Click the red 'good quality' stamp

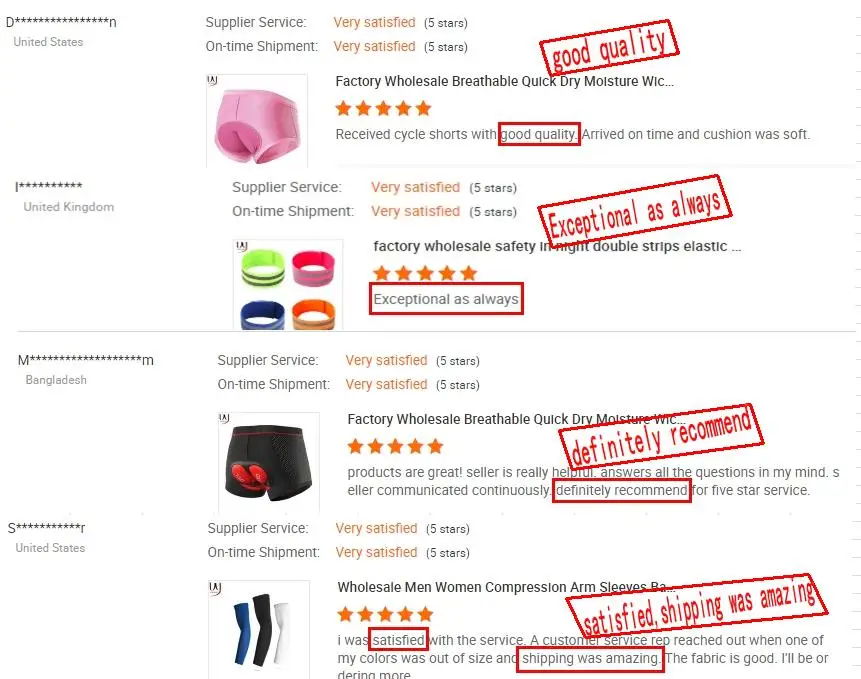pos(610,48)
